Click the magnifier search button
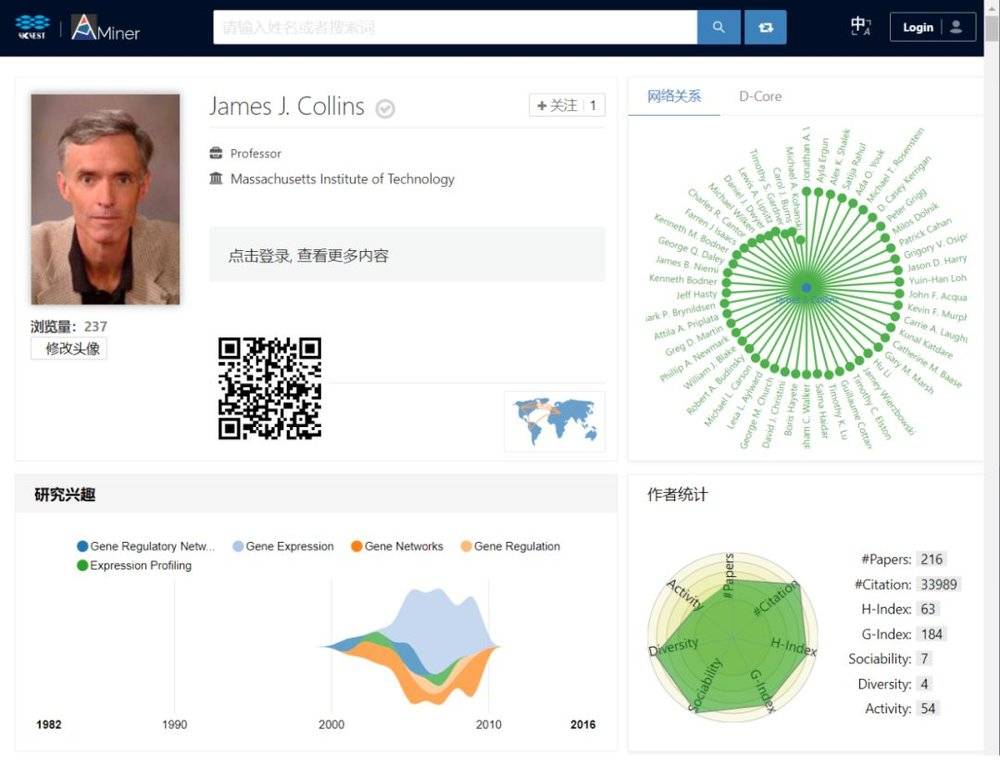 click(718, 27)
